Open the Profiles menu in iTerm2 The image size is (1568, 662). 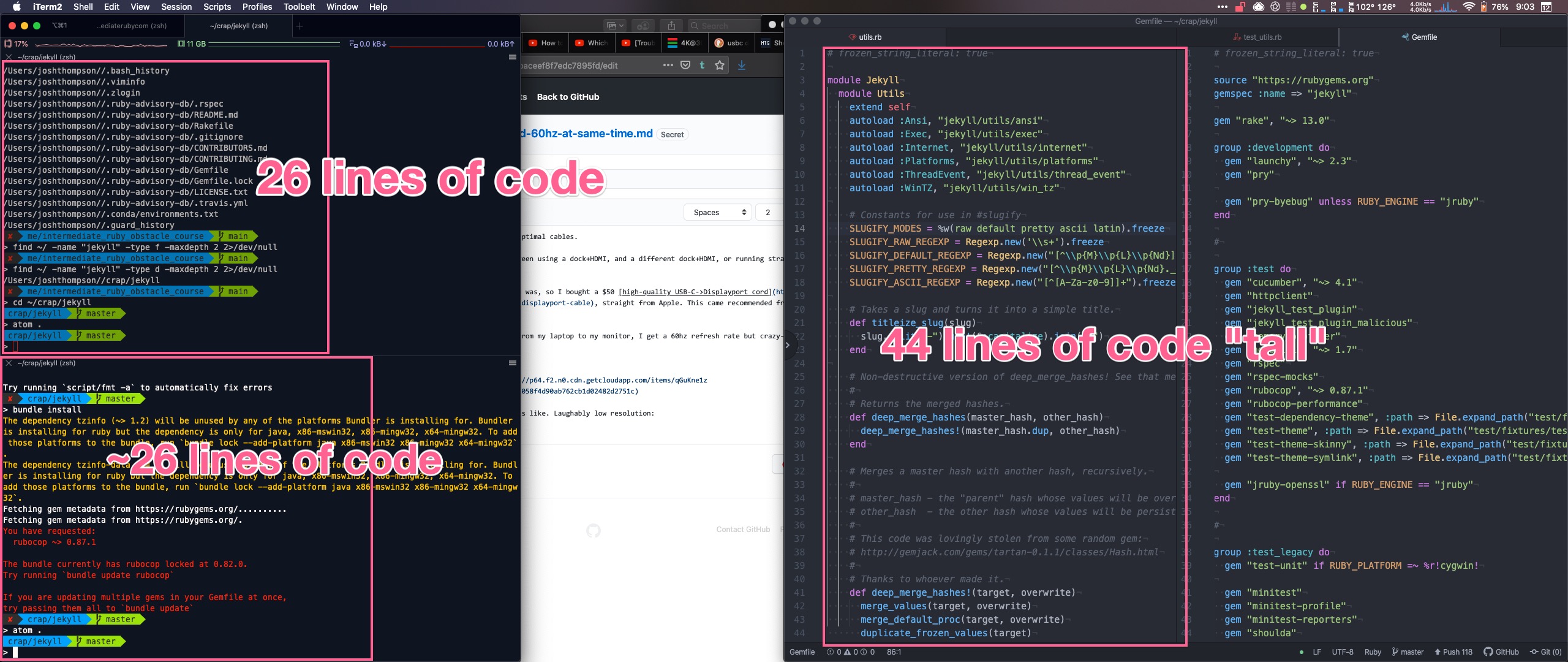257,7
